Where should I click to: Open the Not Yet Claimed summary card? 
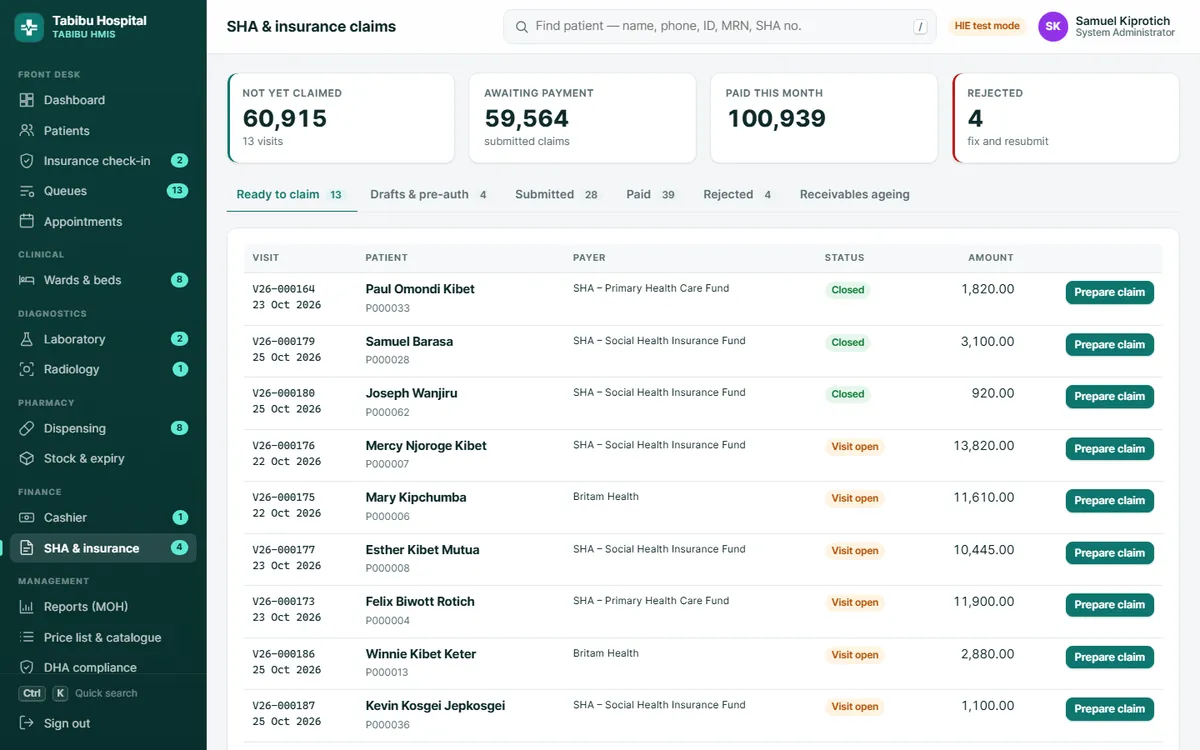click(x=341, y=118)
